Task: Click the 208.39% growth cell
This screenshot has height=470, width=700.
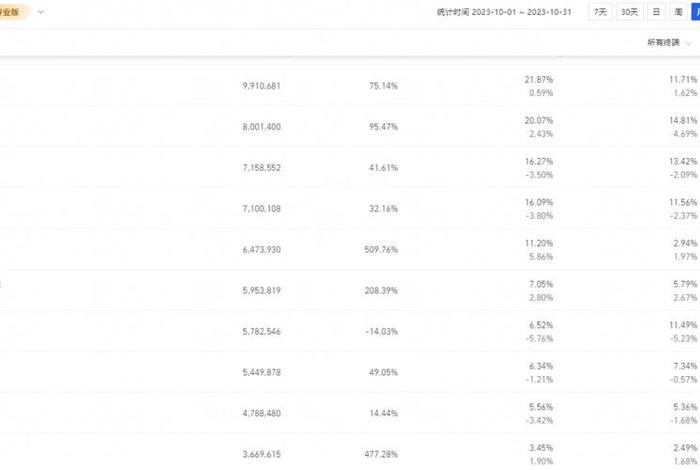Action: pos(381,291)
